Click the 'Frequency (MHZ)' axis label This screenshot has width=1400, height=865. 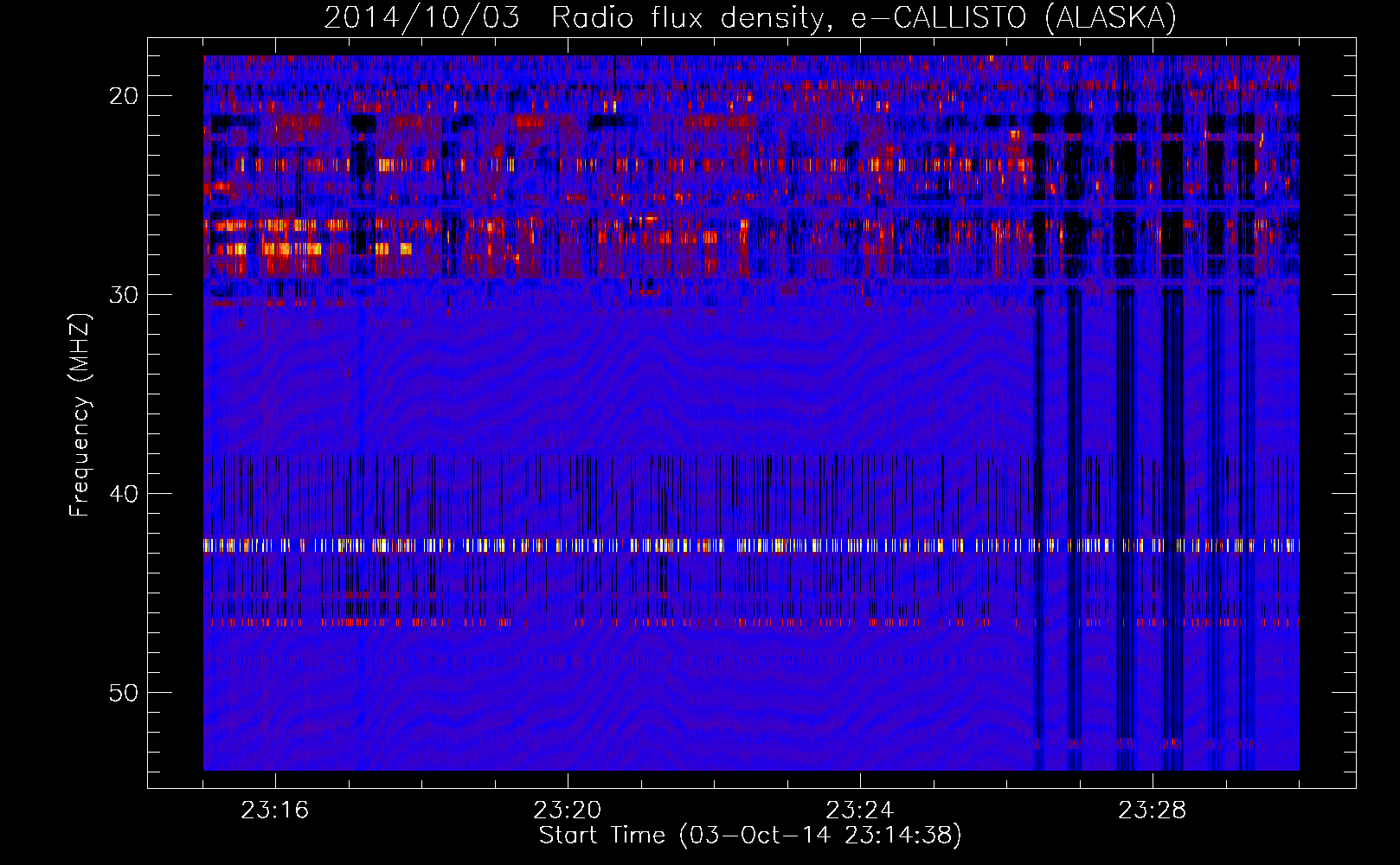pos(79,415)
